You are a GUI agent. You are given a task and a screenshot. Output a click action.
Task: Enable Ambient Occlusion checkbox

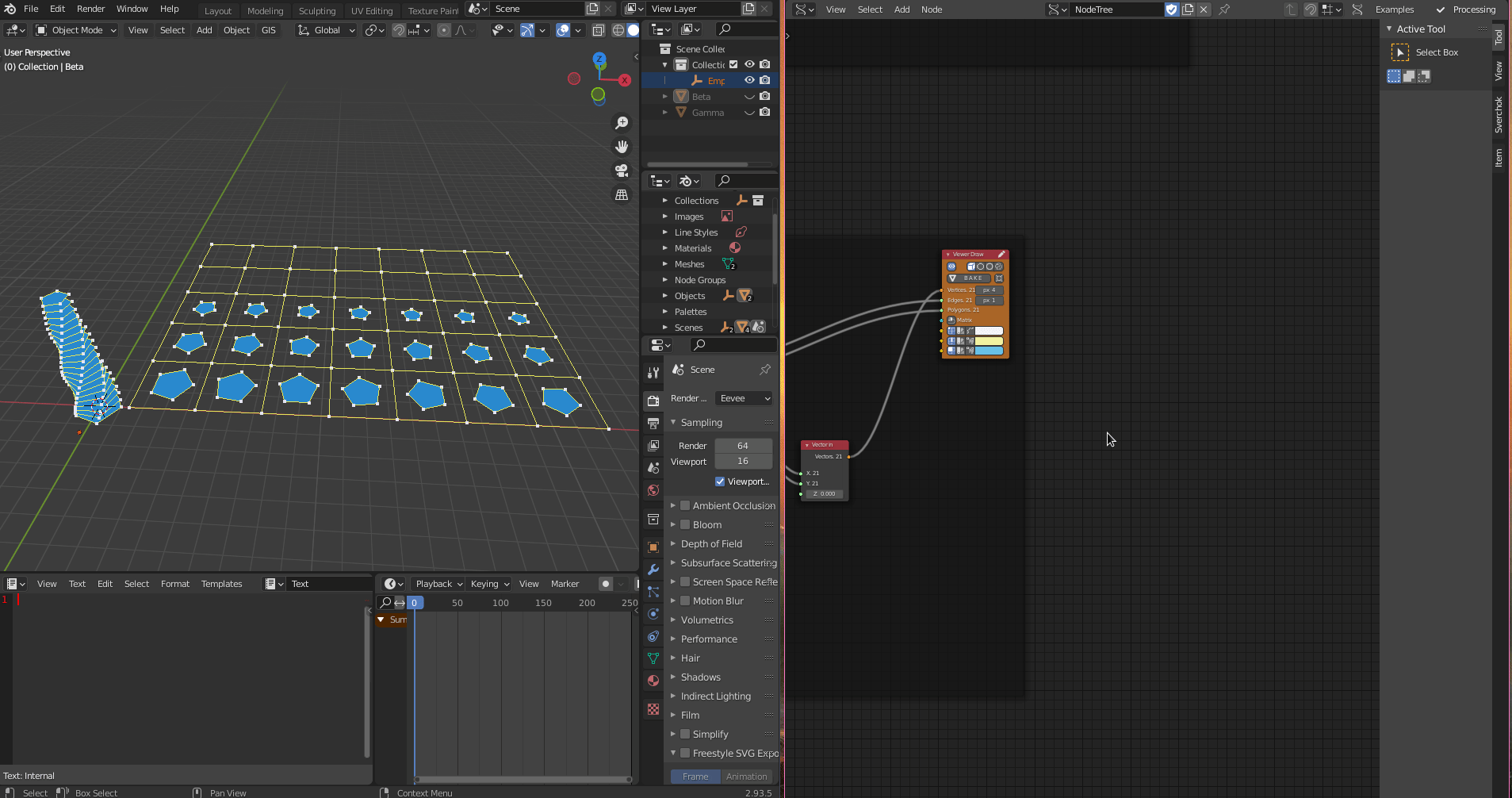(x=685, y=505)
